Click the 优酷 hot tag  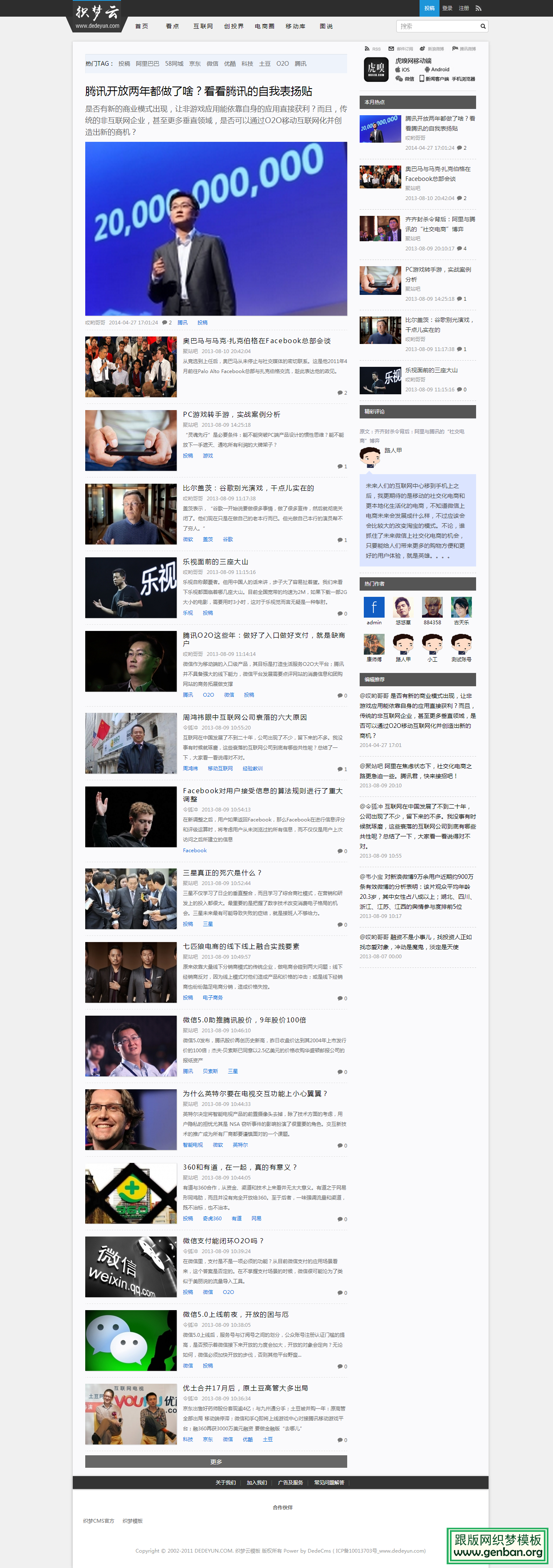click(230, 63)
